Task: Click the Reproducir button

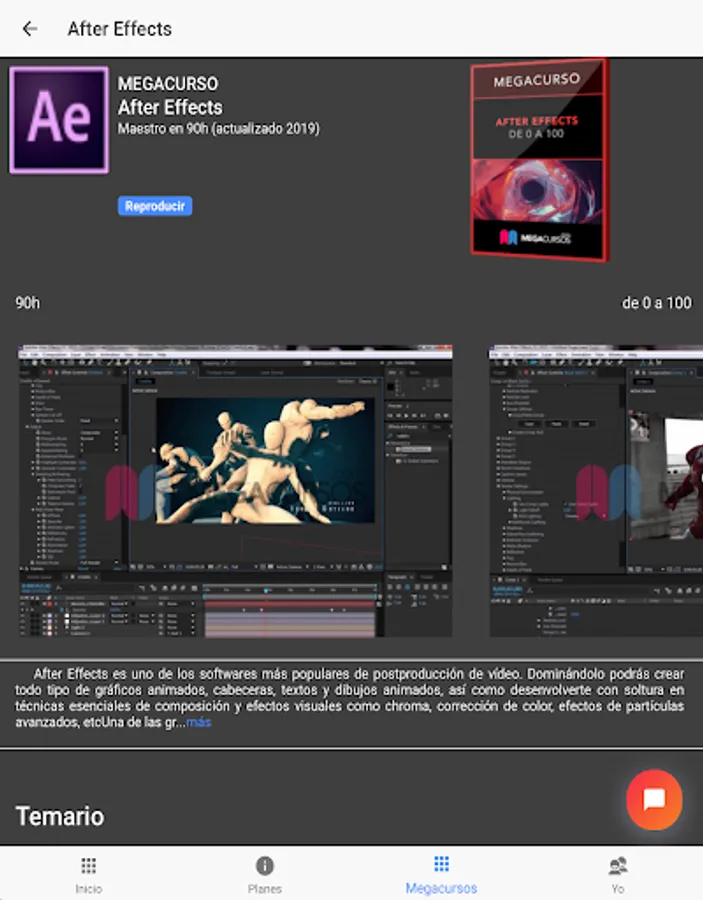Action: 155,206
